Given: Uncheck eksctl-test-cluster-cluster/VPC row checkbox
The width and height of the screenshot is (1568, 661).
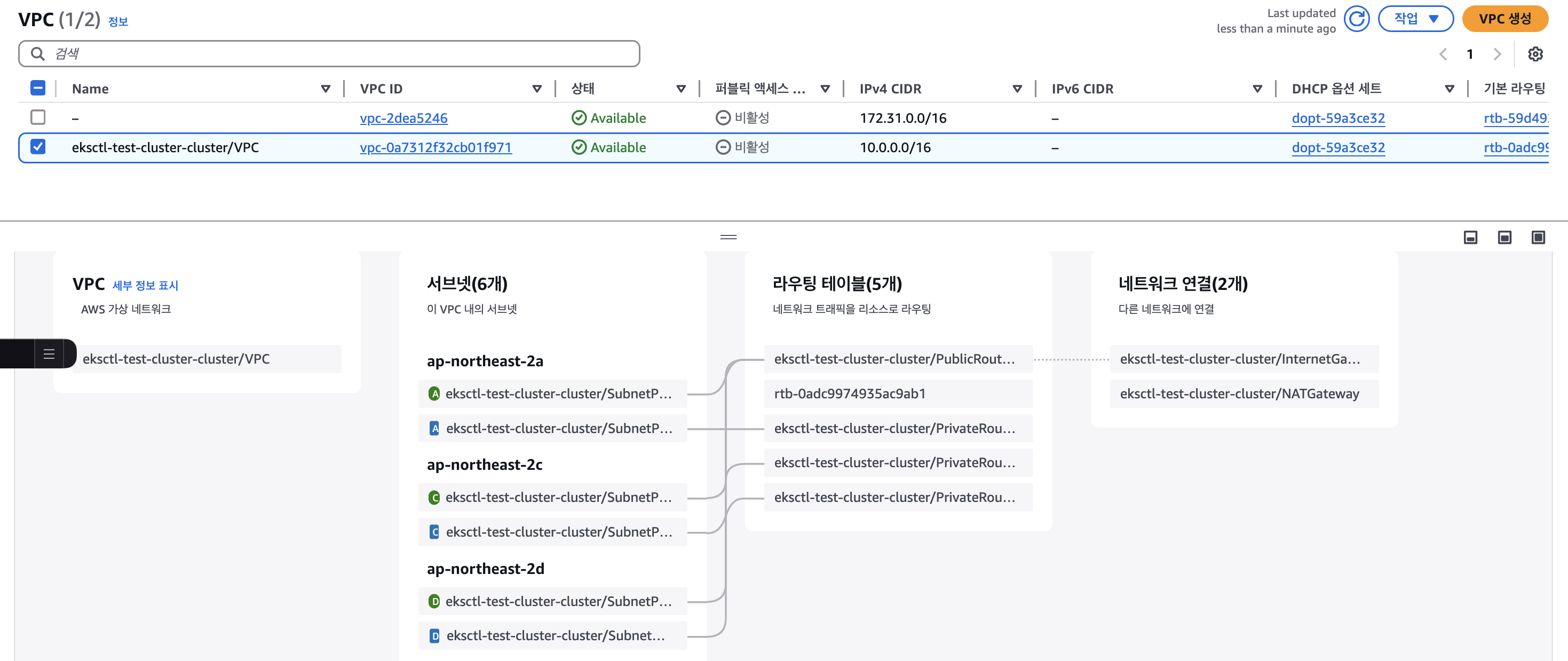Looking at the screenshot, I should 38,147.
